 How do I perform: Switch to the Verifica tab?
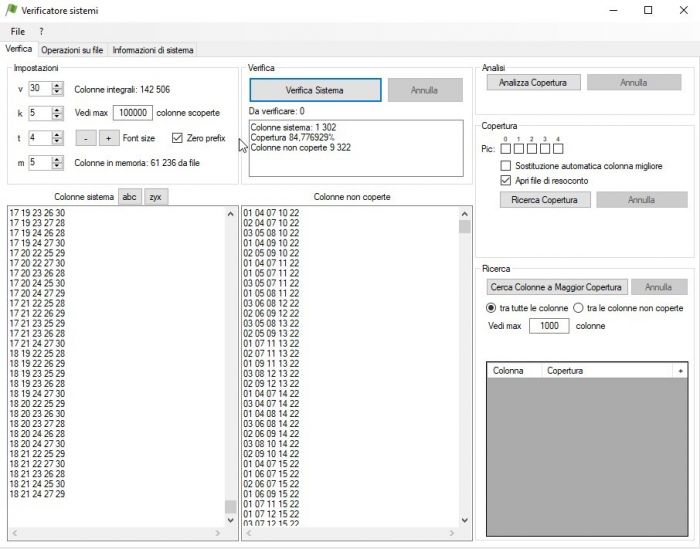(19, 49)
